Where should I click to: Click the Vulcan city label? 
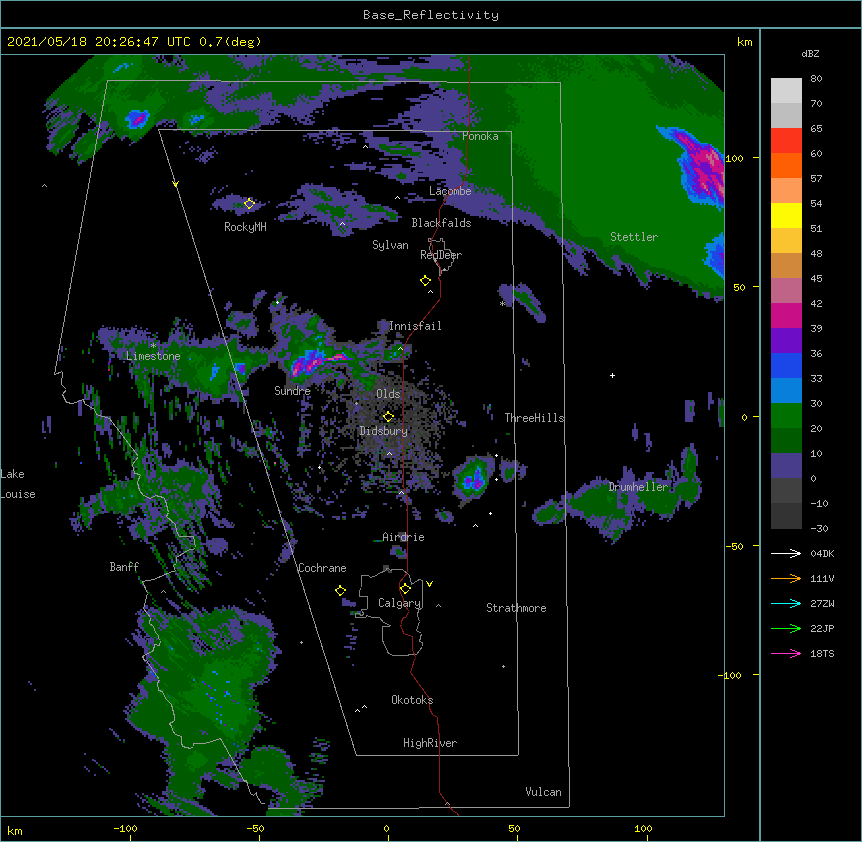point(543,792)
